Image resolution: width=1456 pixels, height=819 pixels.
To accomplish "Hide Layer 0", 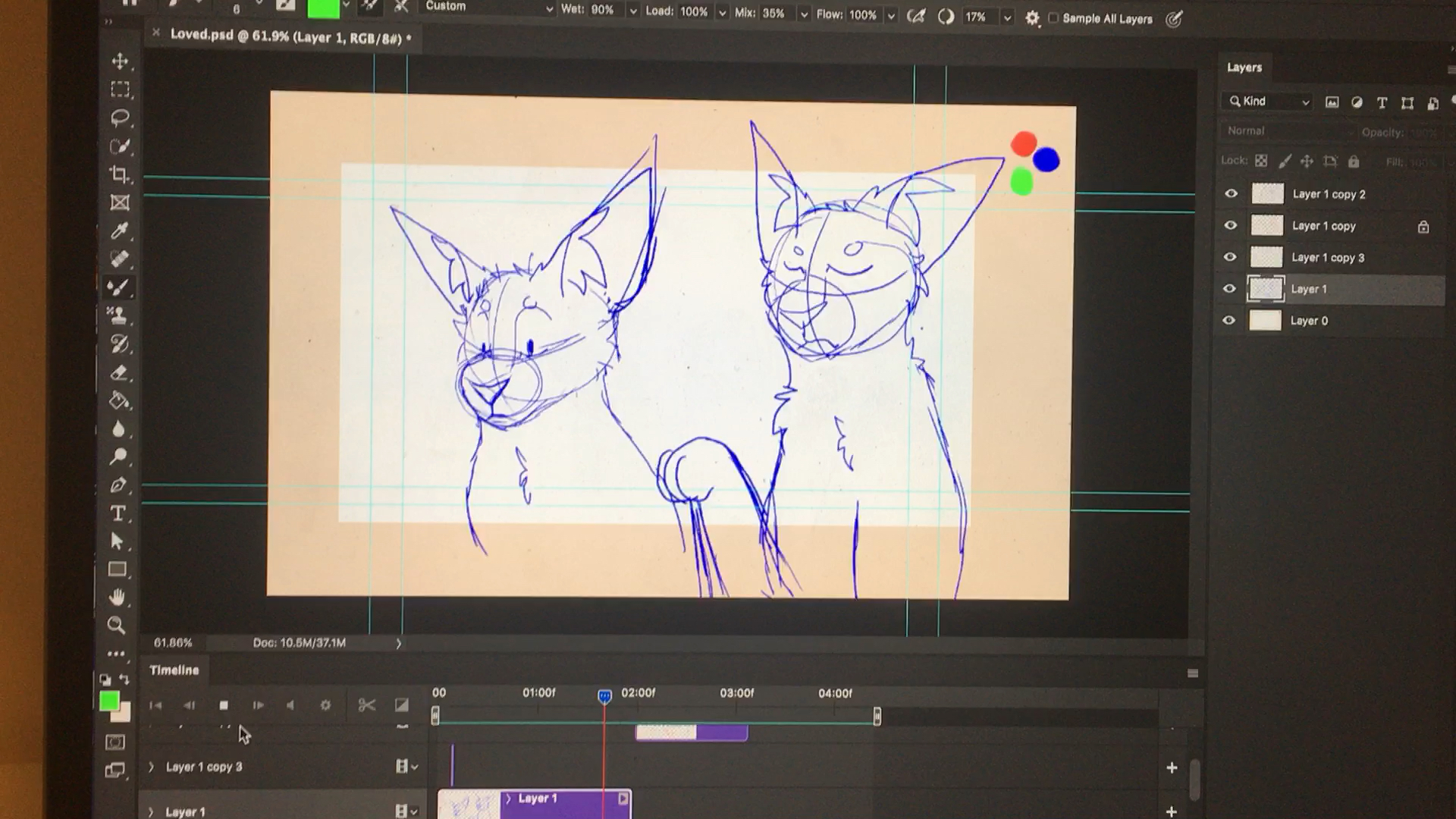I will tap(1229, 320).
